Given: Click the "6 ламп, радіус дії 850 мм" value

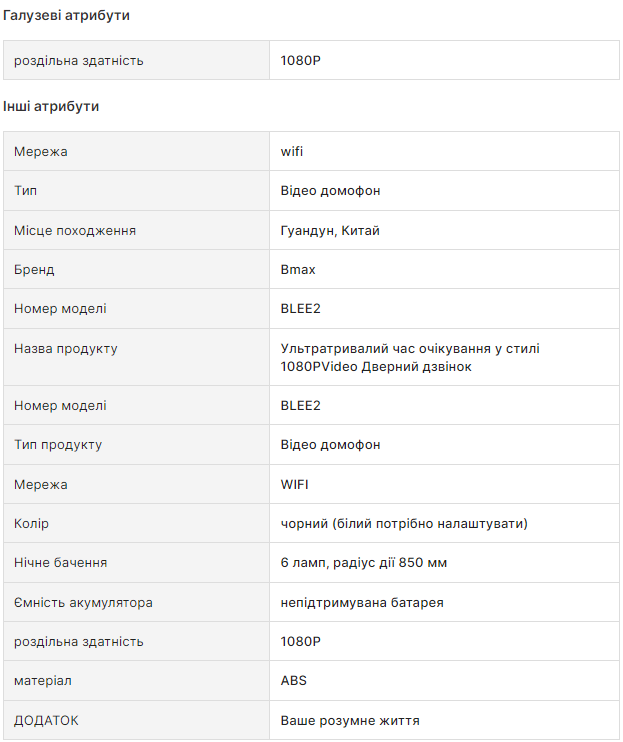Looking at the screenshot, I should tap(364, 563).
